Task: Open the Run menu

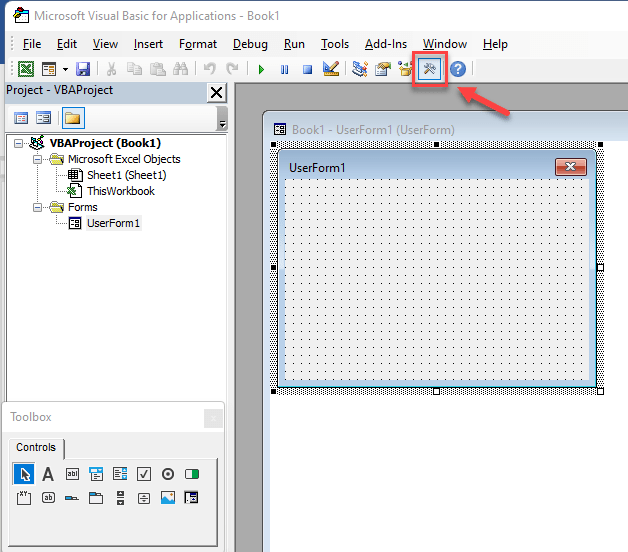Action: (x=294, y=44)
